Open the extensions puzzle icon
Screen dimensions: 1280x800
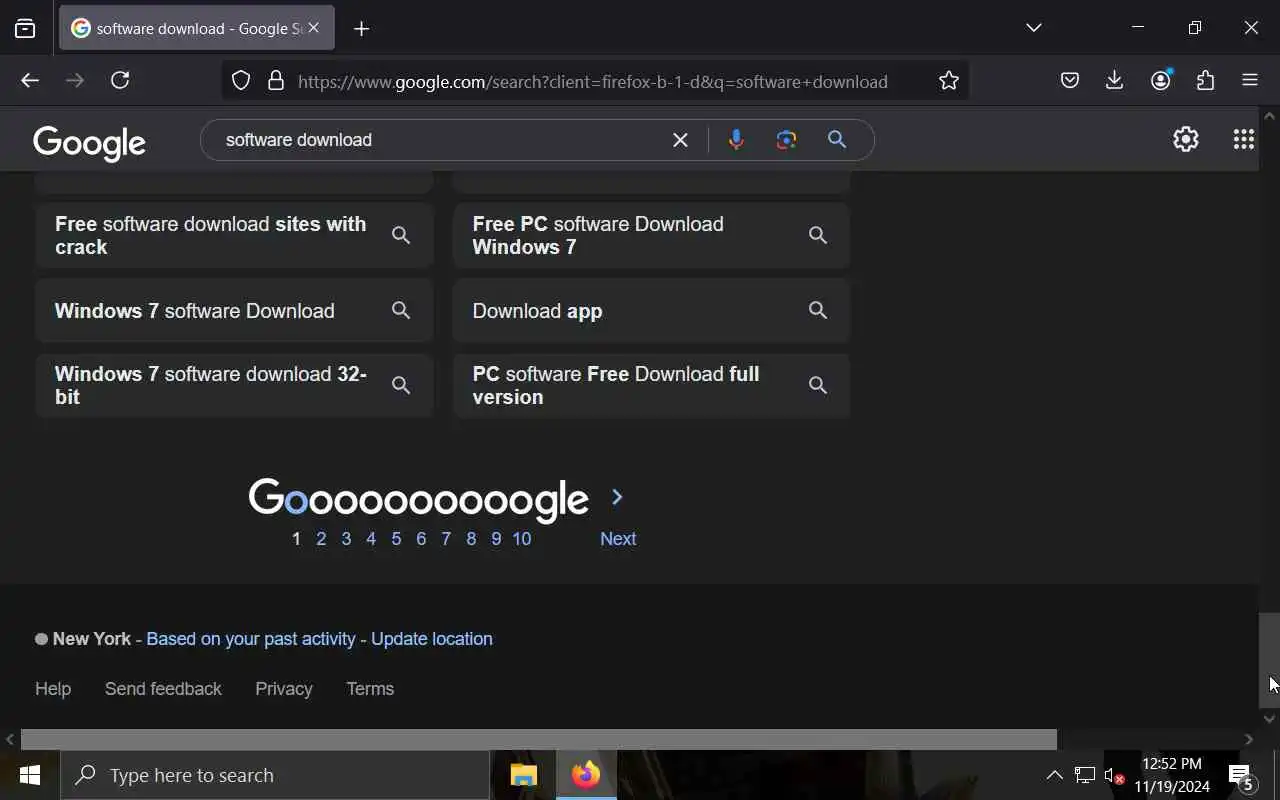1205,81
